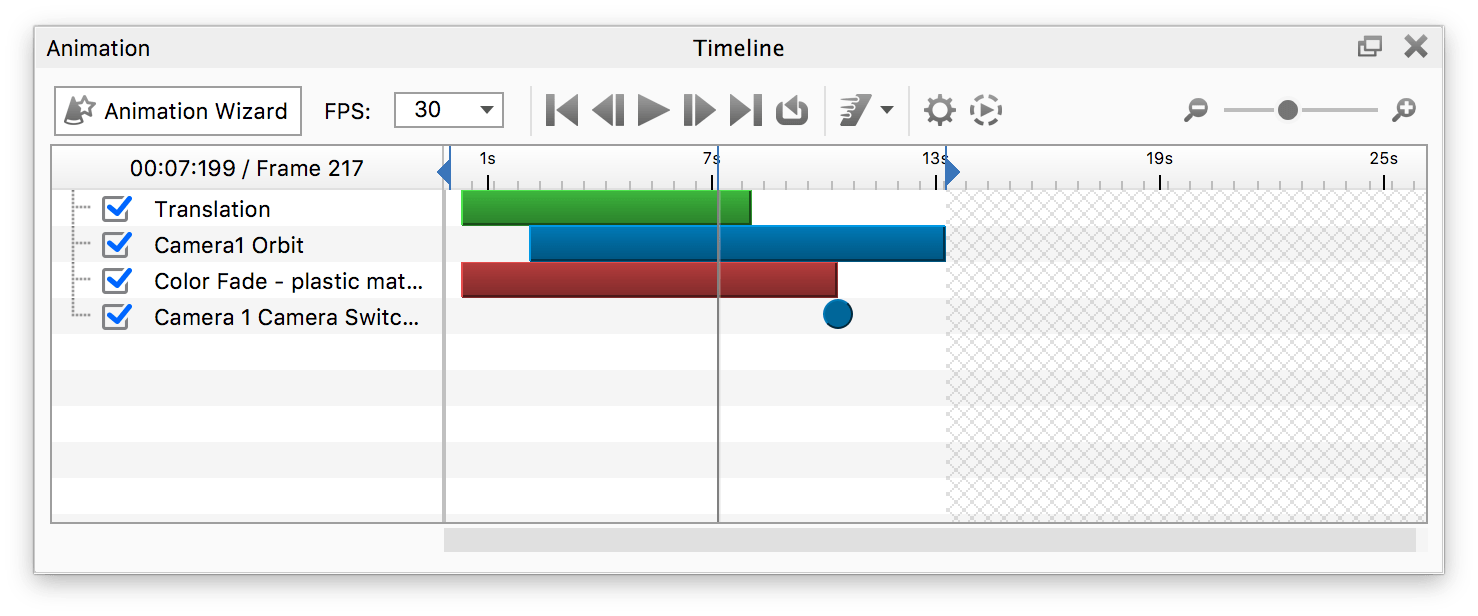This screenshot has width=1478, height=616.
Task: Play the animation
Action: coord(653,110)
